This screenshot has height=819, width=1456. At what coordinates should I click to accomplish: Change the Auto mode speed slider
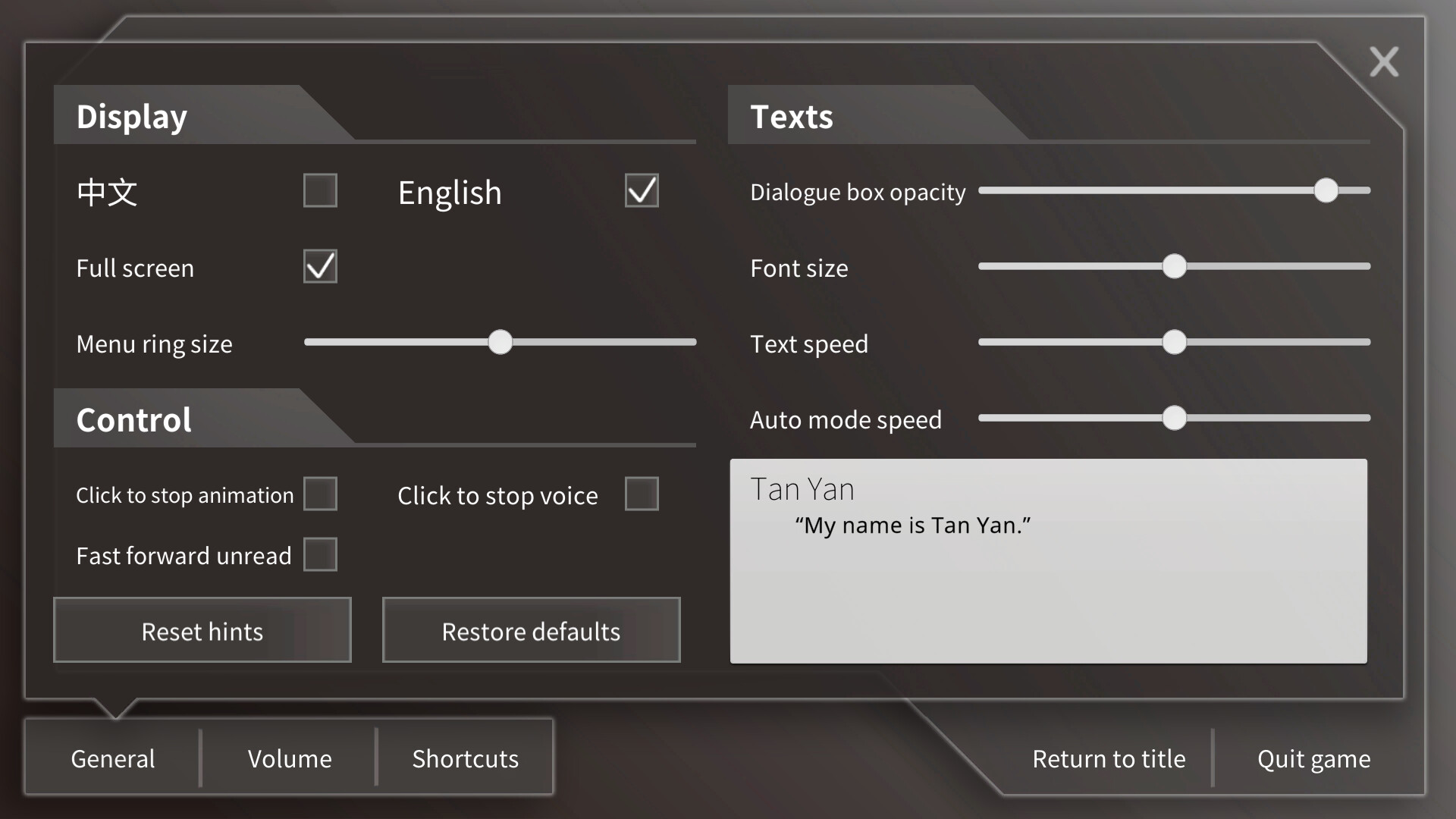(1175, 418)
